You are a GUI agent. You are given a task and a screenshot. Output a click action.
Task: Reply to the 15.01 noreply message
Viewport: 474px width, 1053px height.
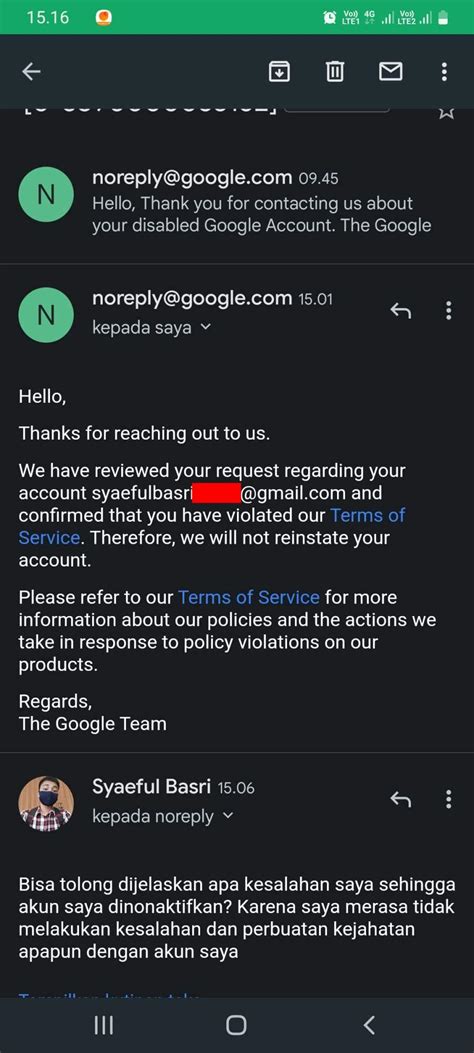(400, 310)
